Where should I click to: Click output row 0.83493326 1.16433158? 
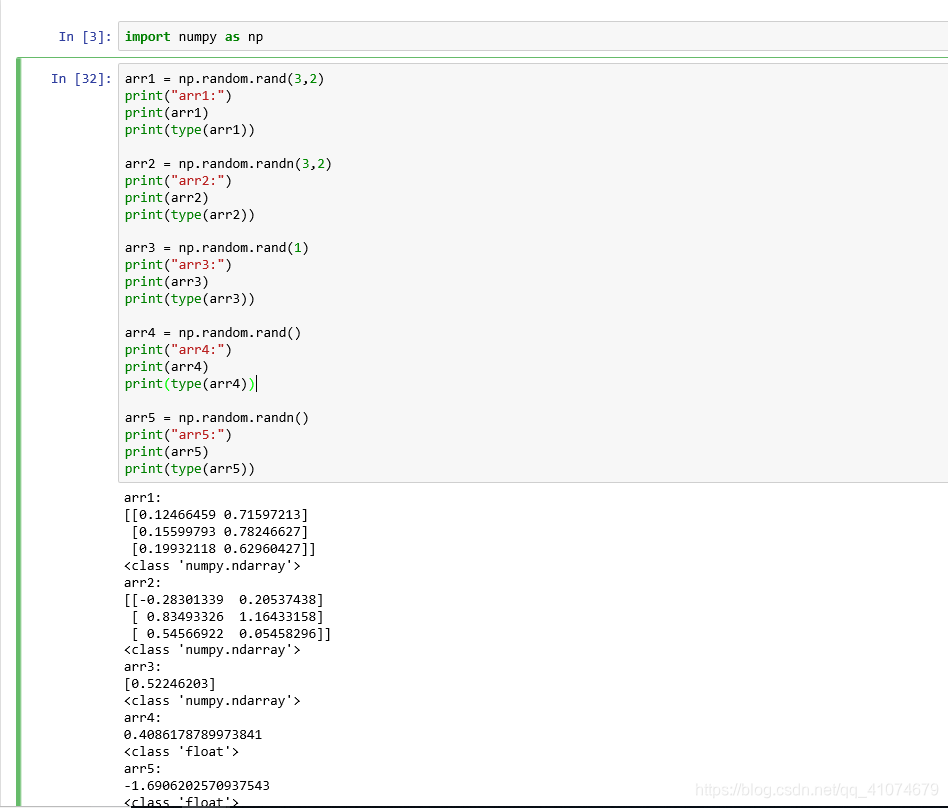coord(227,616)
